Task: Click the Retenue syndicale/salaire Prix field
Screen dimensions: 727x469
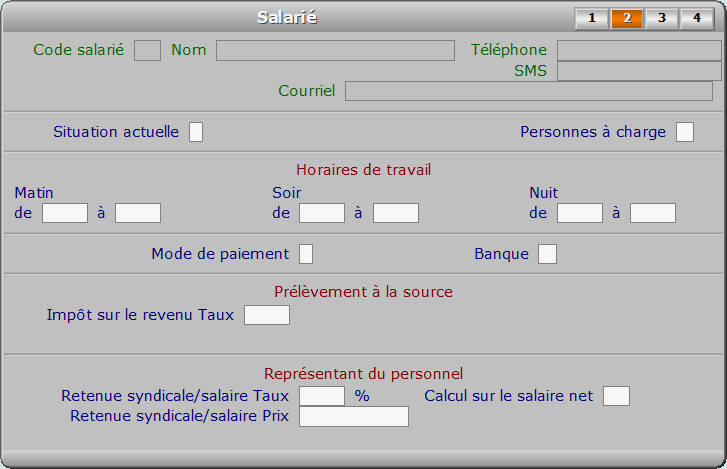Action: tap(354, 417)
